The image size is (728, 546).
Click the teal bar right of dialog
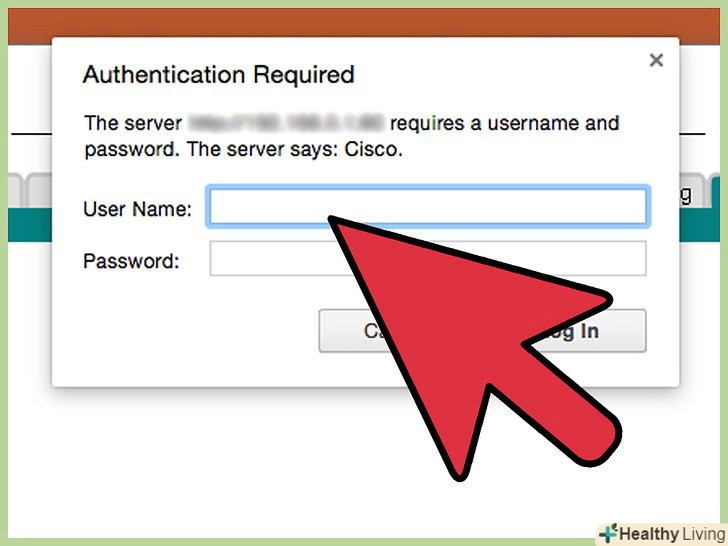(x=700, y=225)
